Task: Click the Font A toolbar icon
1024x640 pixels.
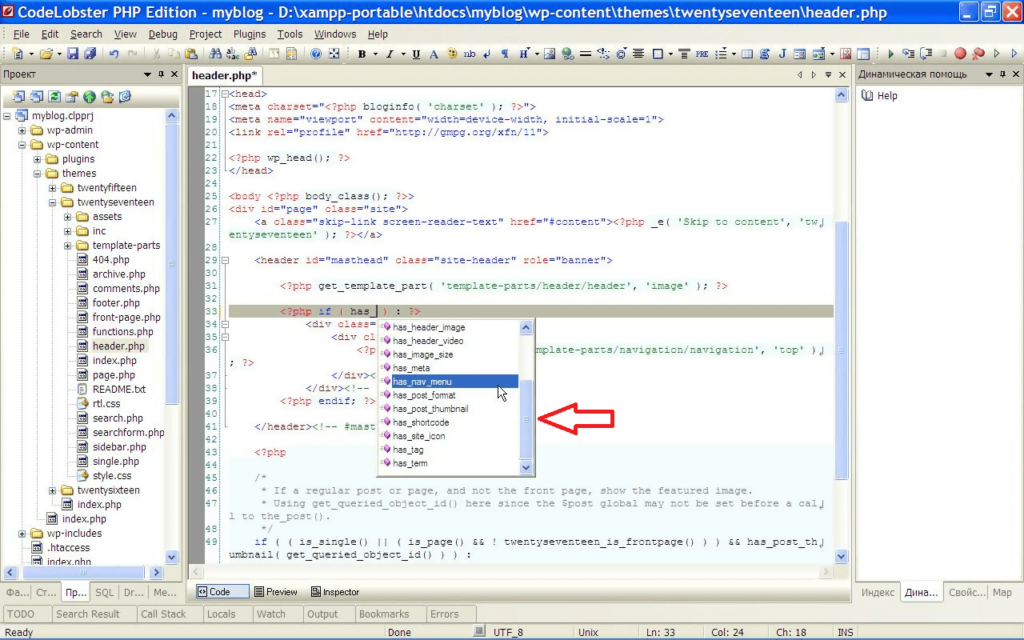Action: pos(434,54)
